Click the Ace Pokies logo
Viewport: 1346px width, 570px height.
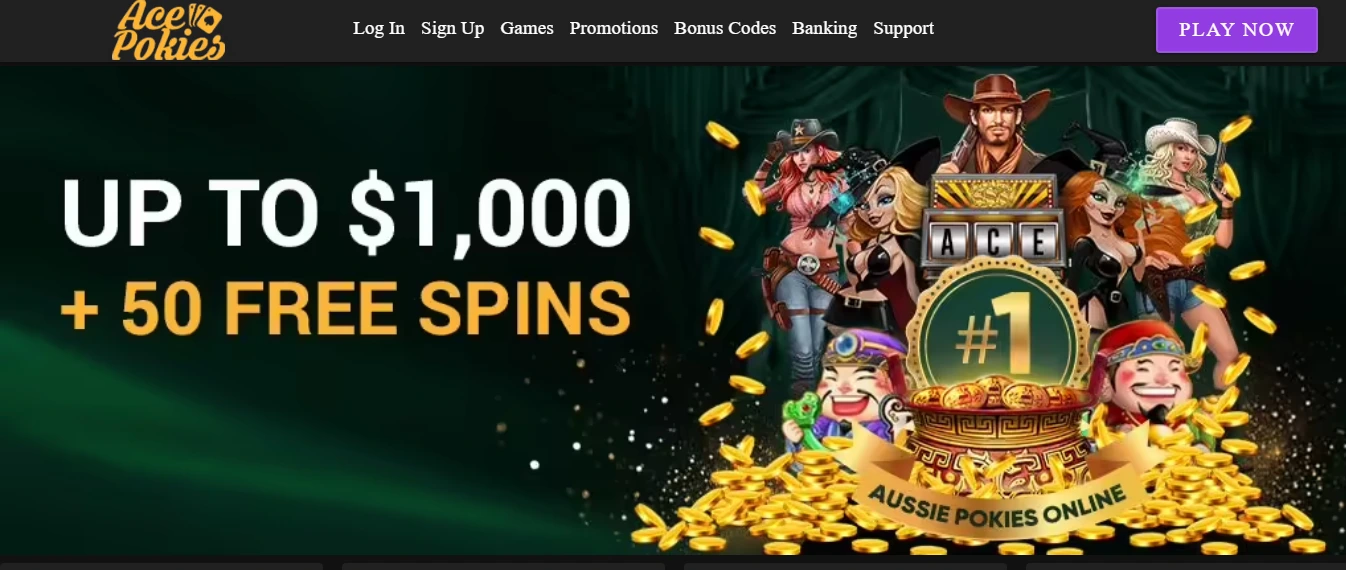click(168, 30)
